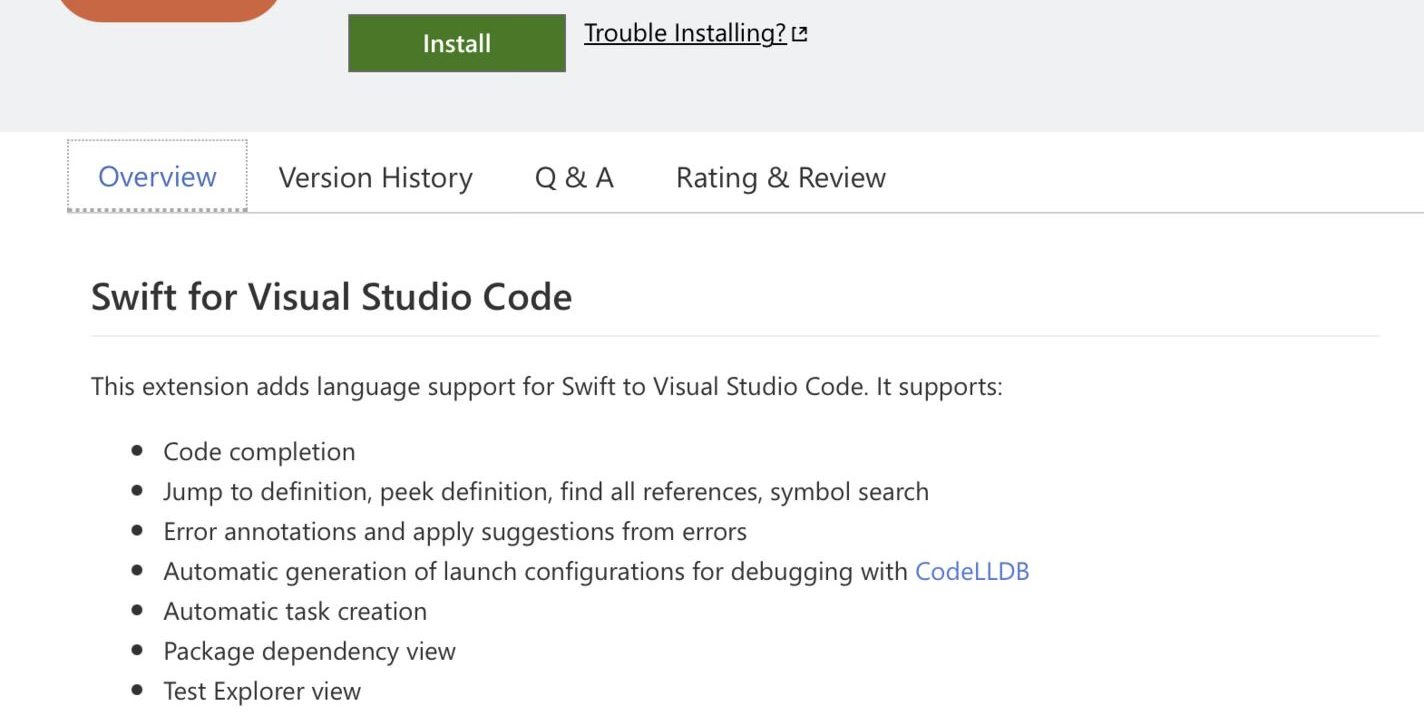This screenshot has width=1424, height=712.
Task: Click the bullet marker beside Test Explorer view
Action: 137,691
